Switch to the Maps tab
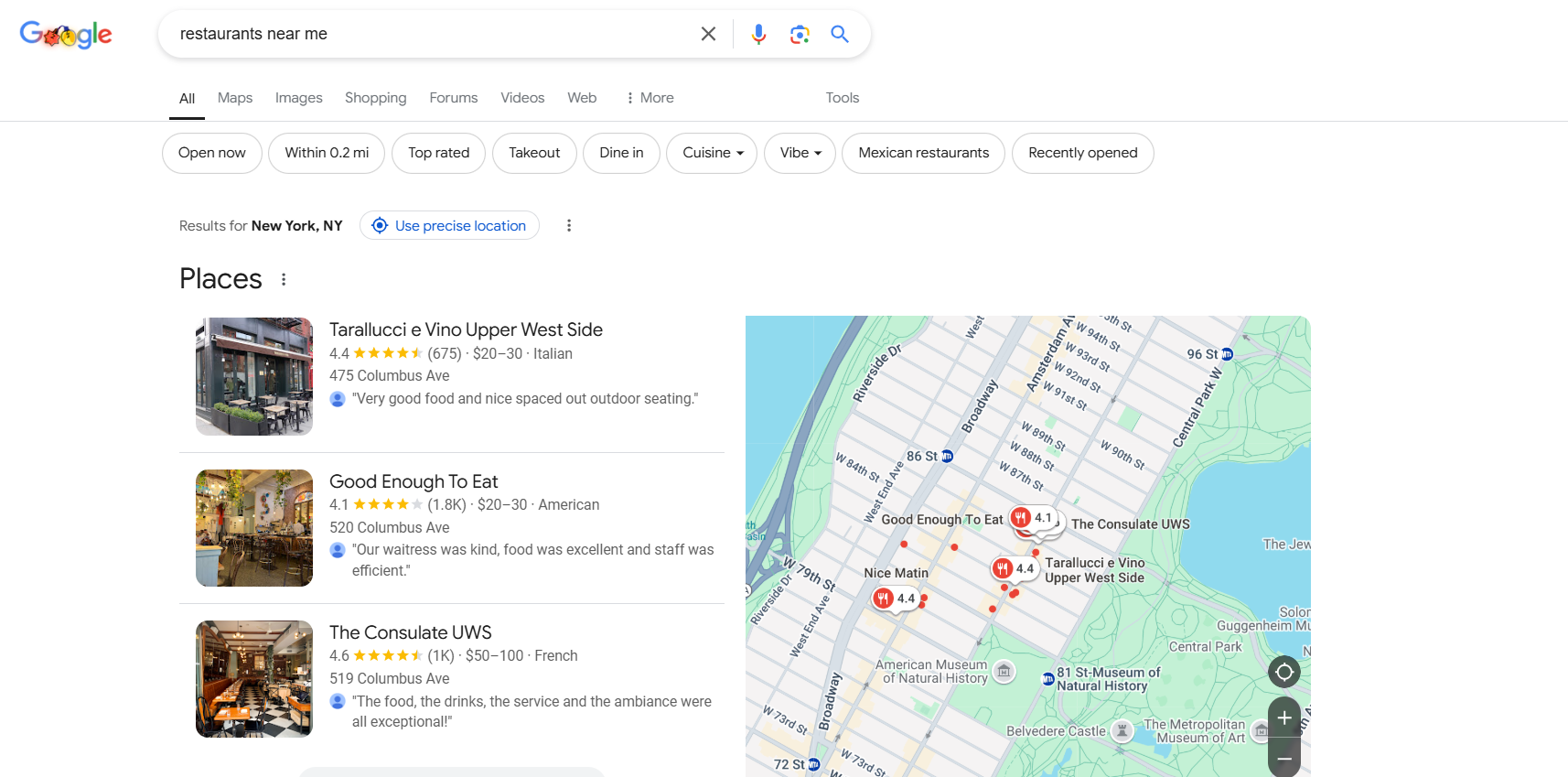 point(235,98)
